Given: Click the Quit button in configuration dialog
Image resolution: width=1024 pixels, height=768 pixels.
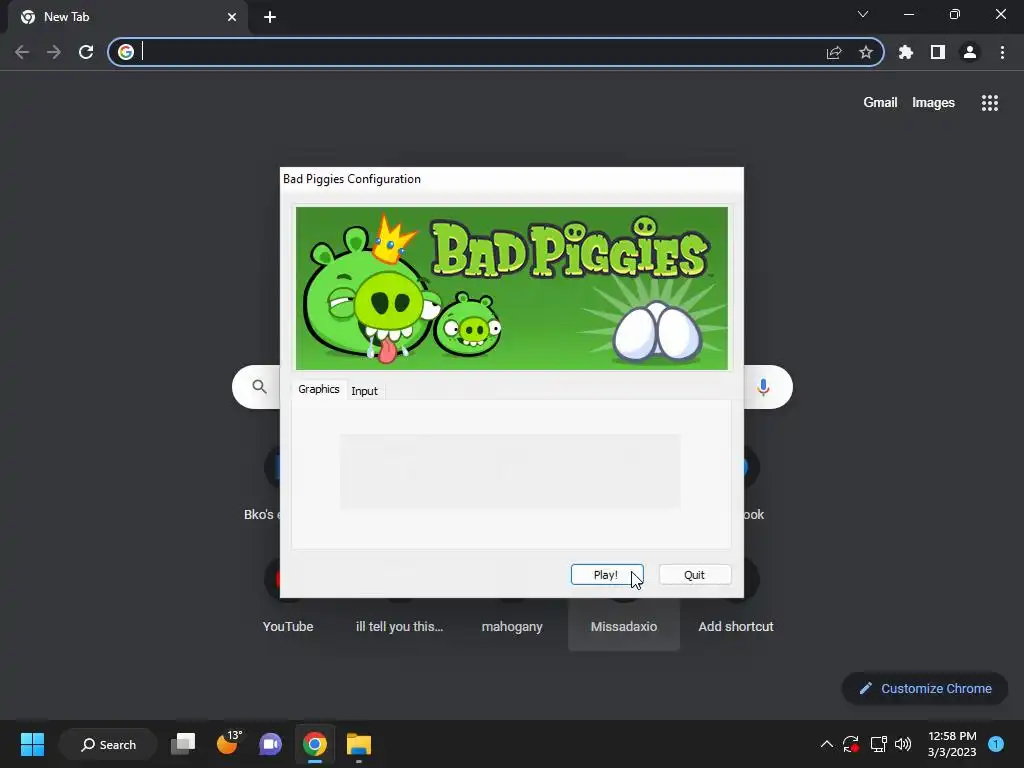Looking at the screenshot, I should click(695, 575).
